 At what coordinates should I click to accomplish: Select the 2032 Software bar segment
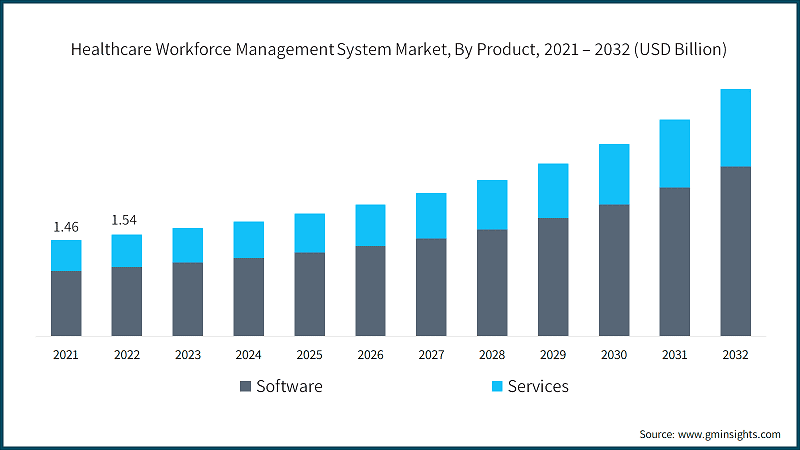pyautogui.click(x=735, y=251)
